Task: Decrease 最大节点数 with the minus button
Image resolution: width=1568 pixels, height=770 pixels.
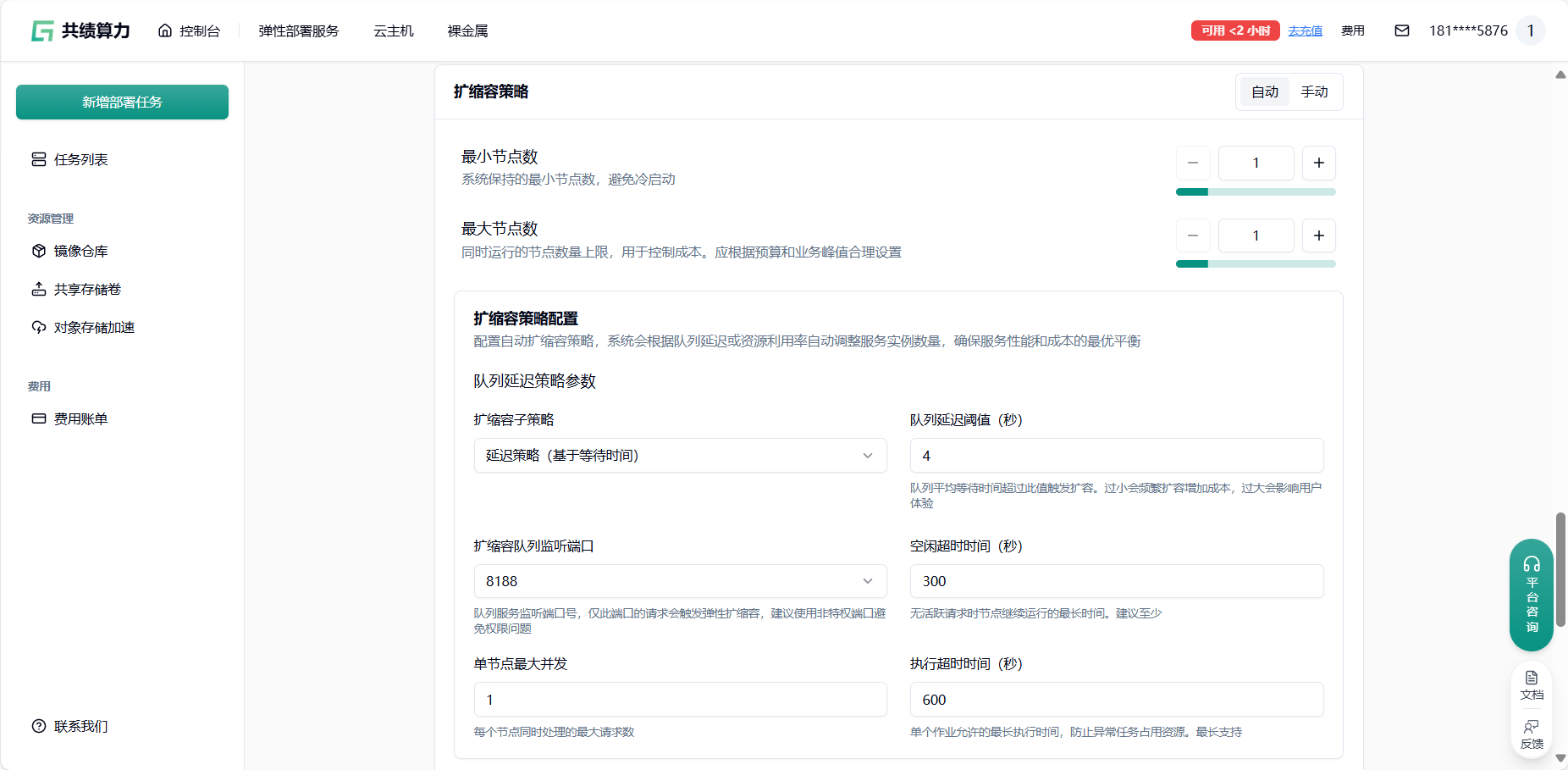Action: (1193, 235)
